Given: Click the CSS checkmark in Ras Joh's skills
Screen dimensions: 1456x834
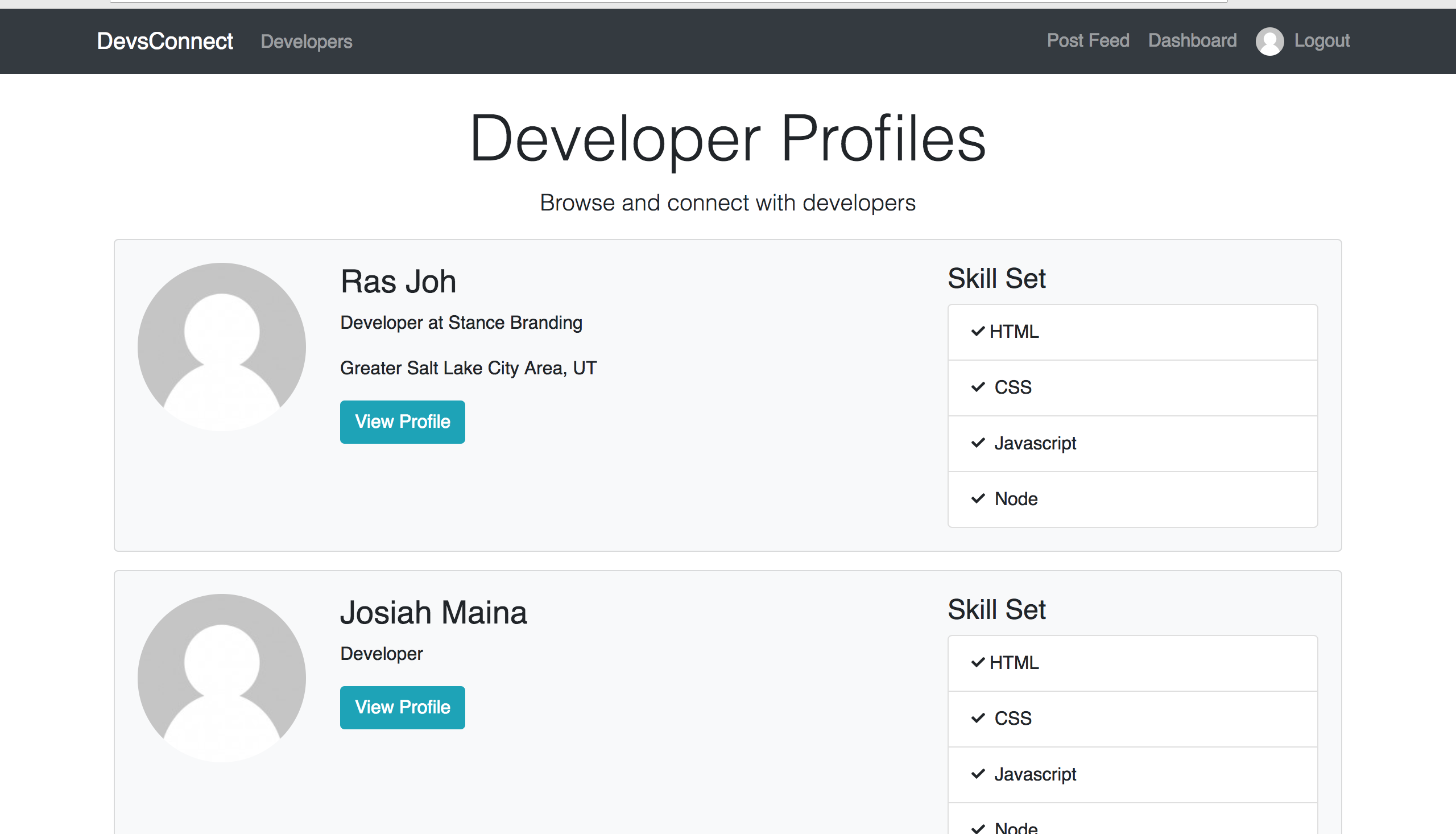Looking at the screenshot, I should point(978,387).
